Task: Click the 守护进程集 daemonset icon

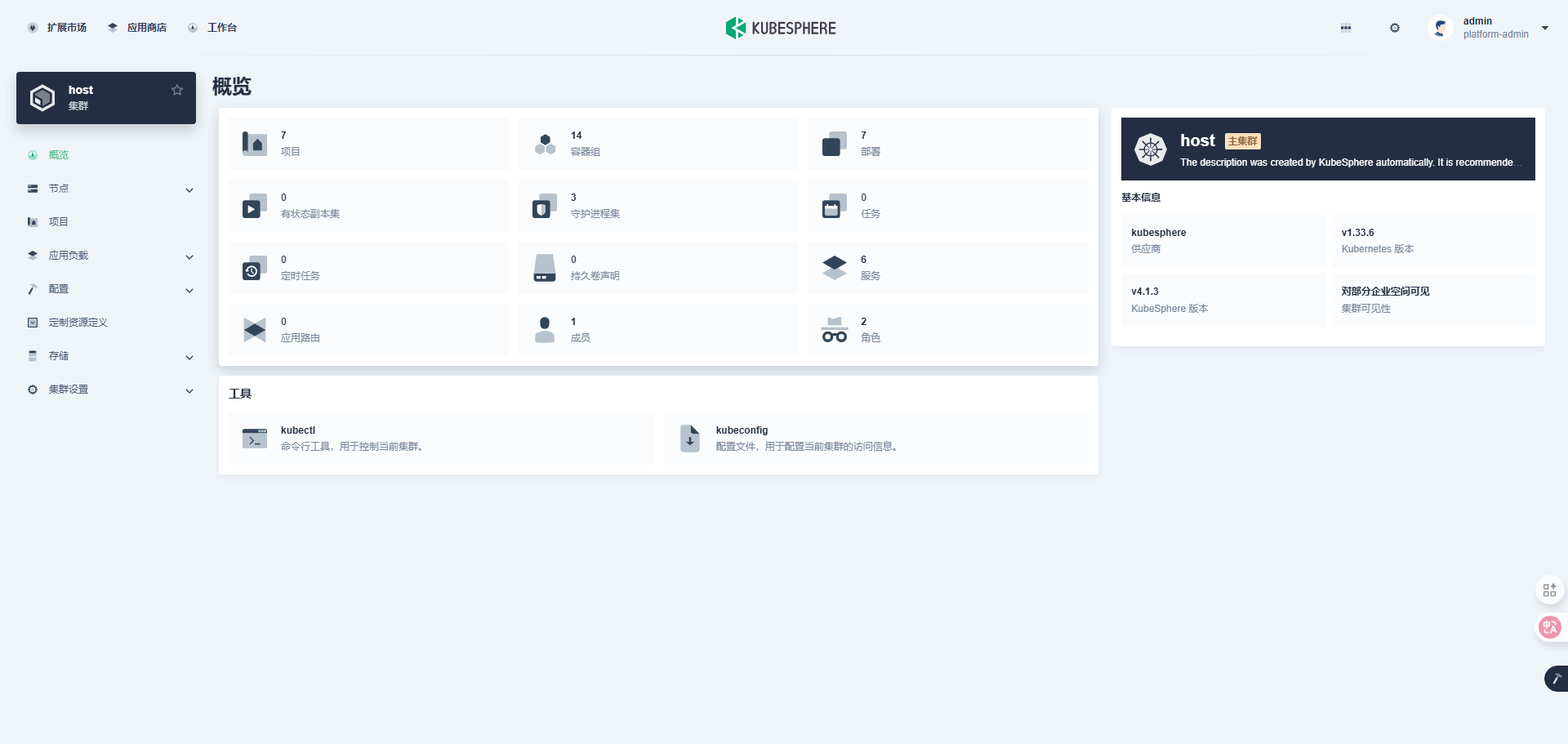Action: coord(545,206)
